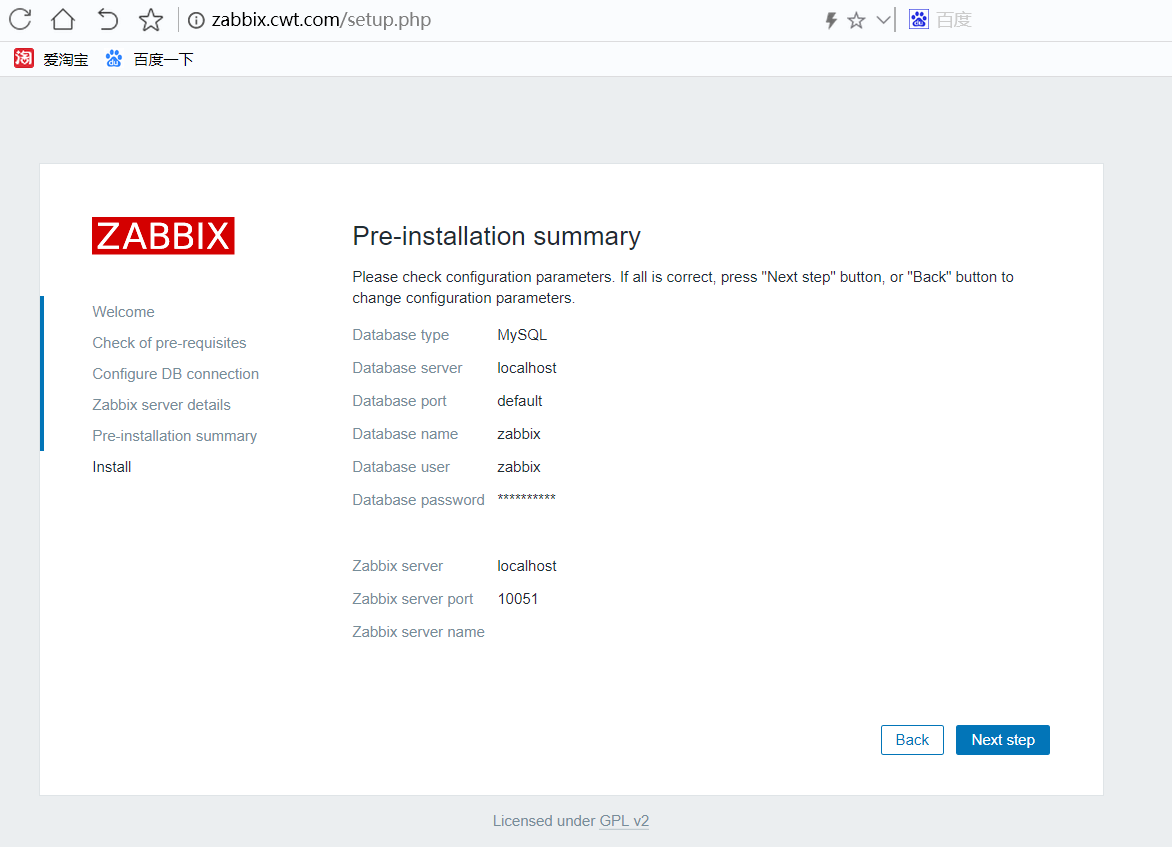
Task: Open the 百度一下 bookmark
Action: click(149, 59)
